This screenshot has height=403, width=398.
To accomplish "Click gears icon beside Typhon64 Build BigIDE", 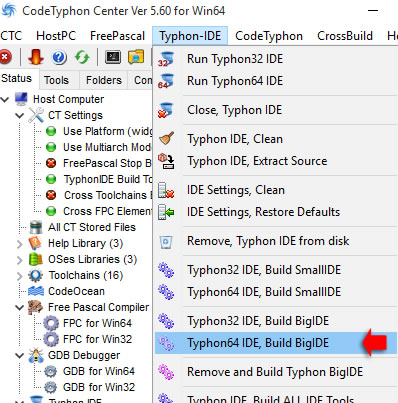I will click(x=166, y=343).
